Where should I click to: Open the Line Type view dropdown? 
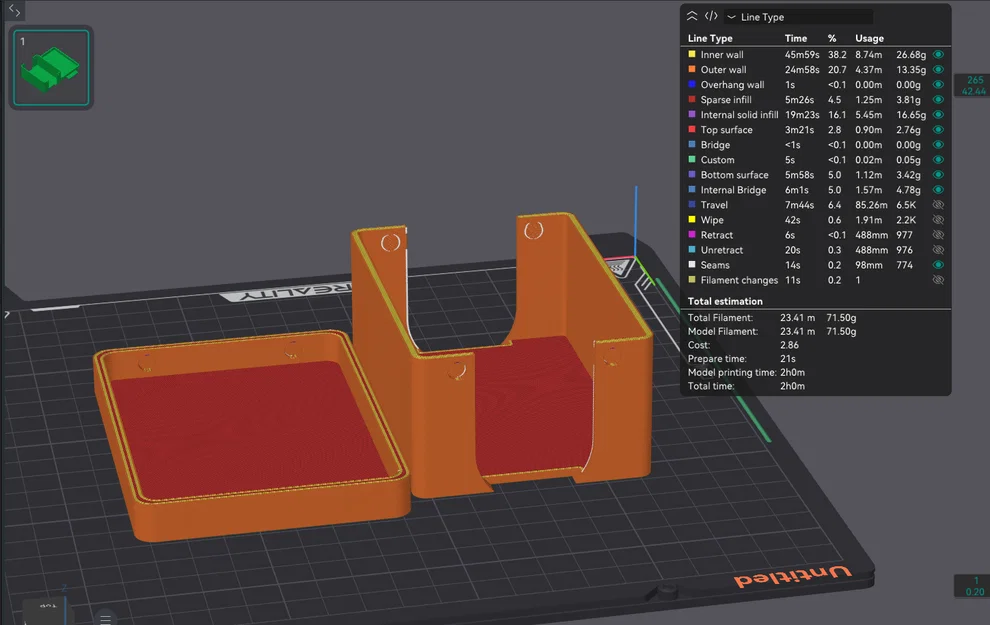click(800, 17)
